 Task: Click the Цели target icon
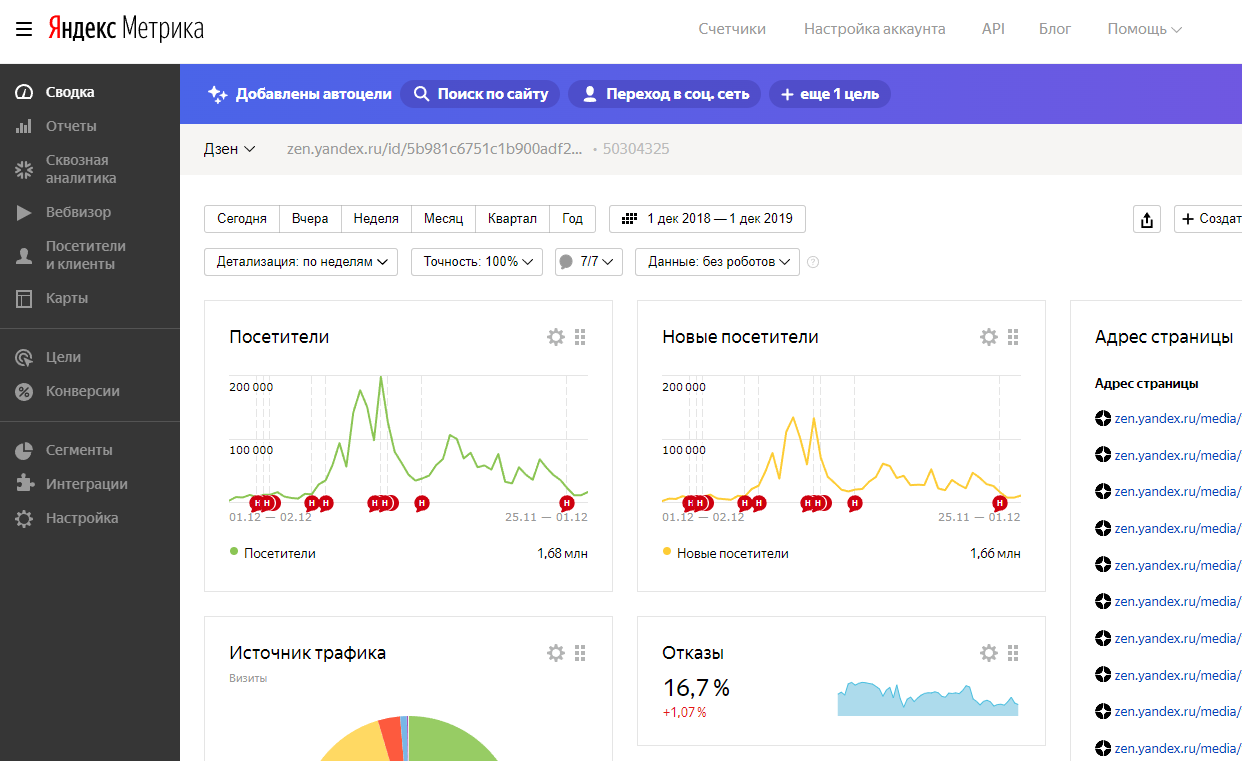[24, 357]
